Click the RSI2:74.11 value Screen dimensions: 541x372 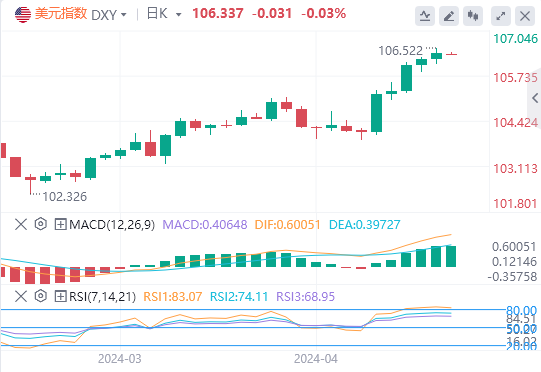(x=239, y=296)
